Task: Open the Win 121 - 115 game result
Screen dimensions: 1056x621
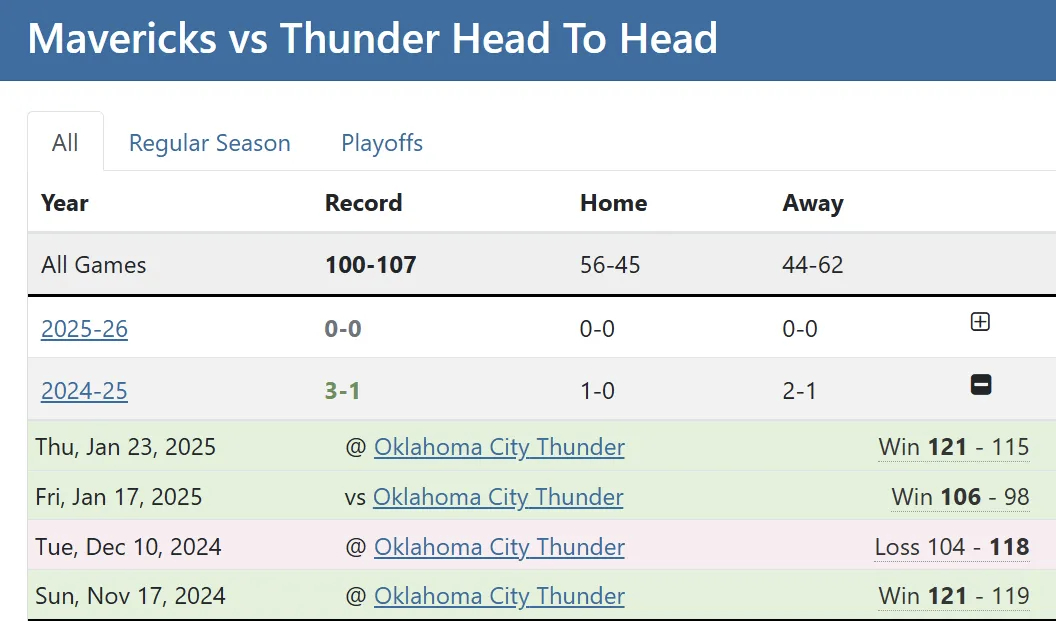Action: coord(954,447)
